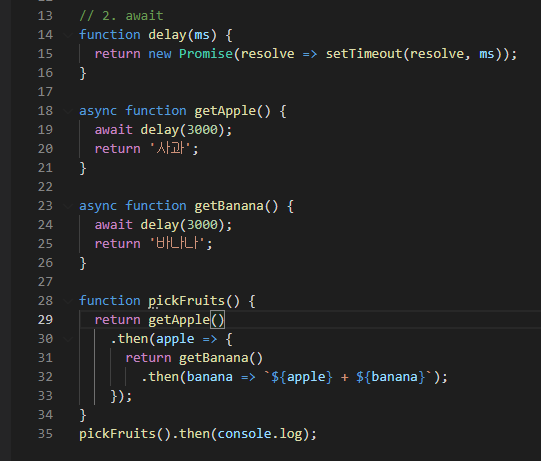Click line number 35 in the gutter
This screenshot has height=461, width=541.
point(45,434)
